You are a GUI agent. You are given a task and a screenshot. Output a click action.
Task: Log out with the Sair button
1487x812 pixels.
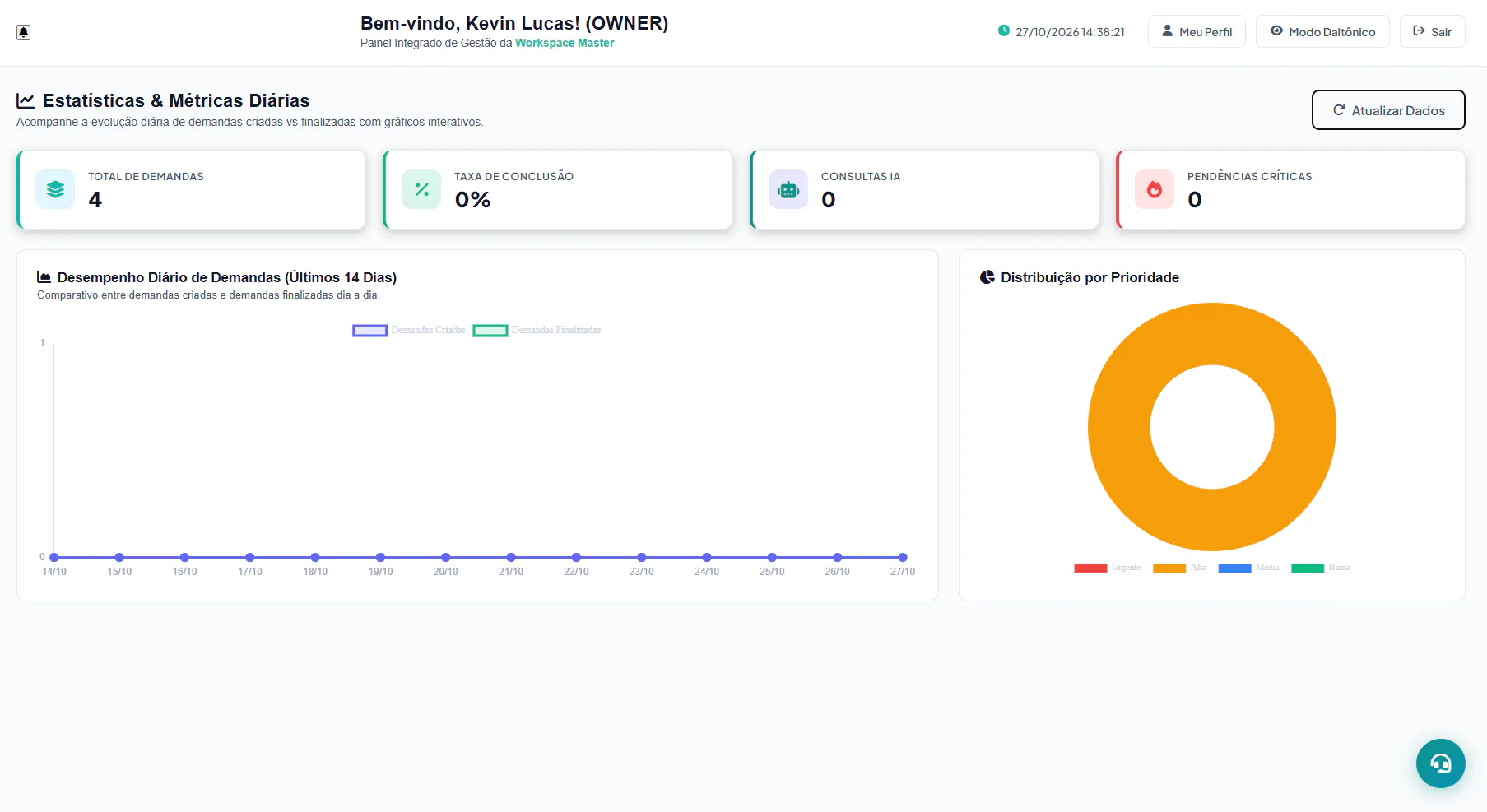[x=1432, y=31]
